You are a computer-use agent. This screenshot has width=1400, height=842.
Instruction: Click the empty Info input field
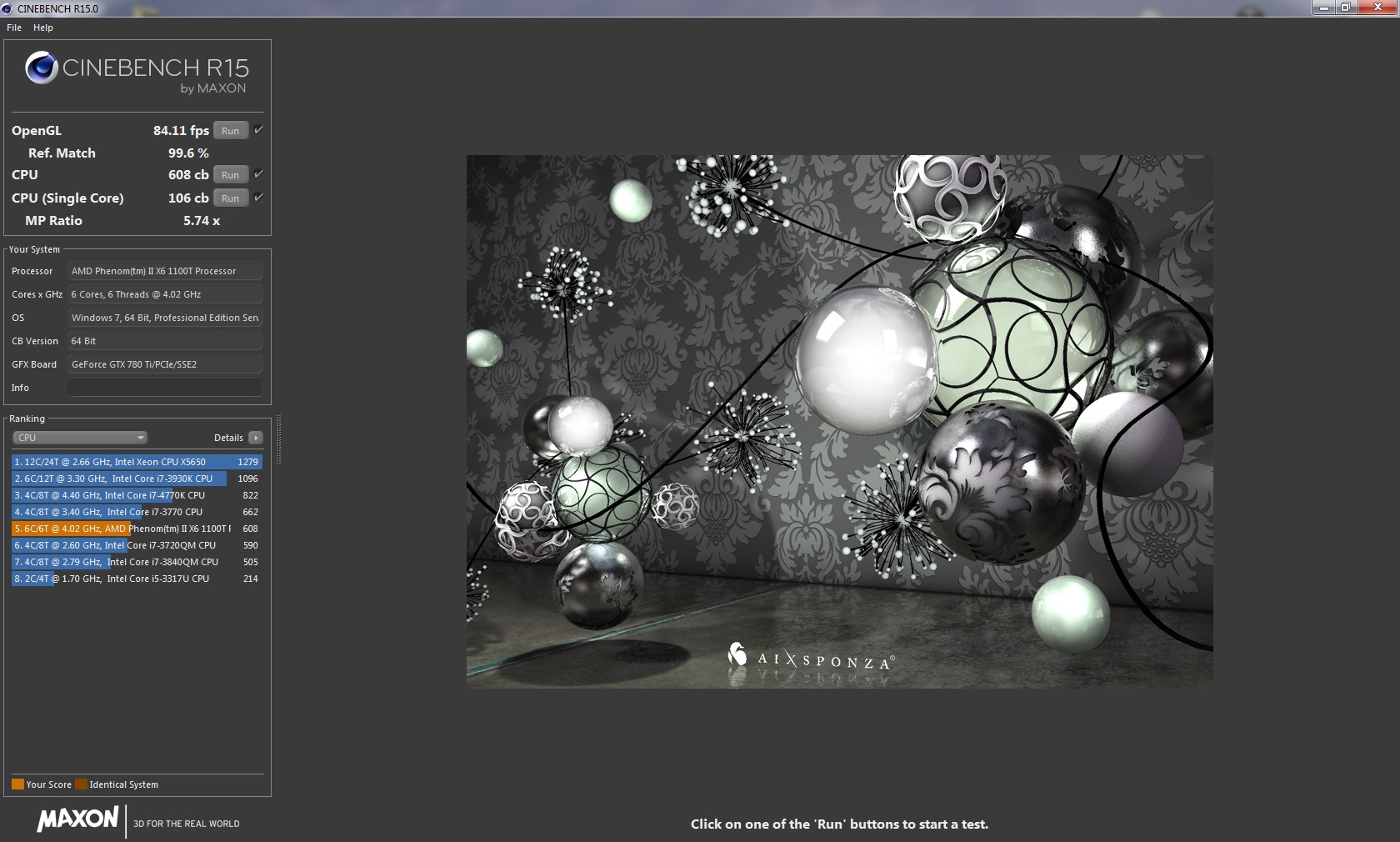(164, 388)
